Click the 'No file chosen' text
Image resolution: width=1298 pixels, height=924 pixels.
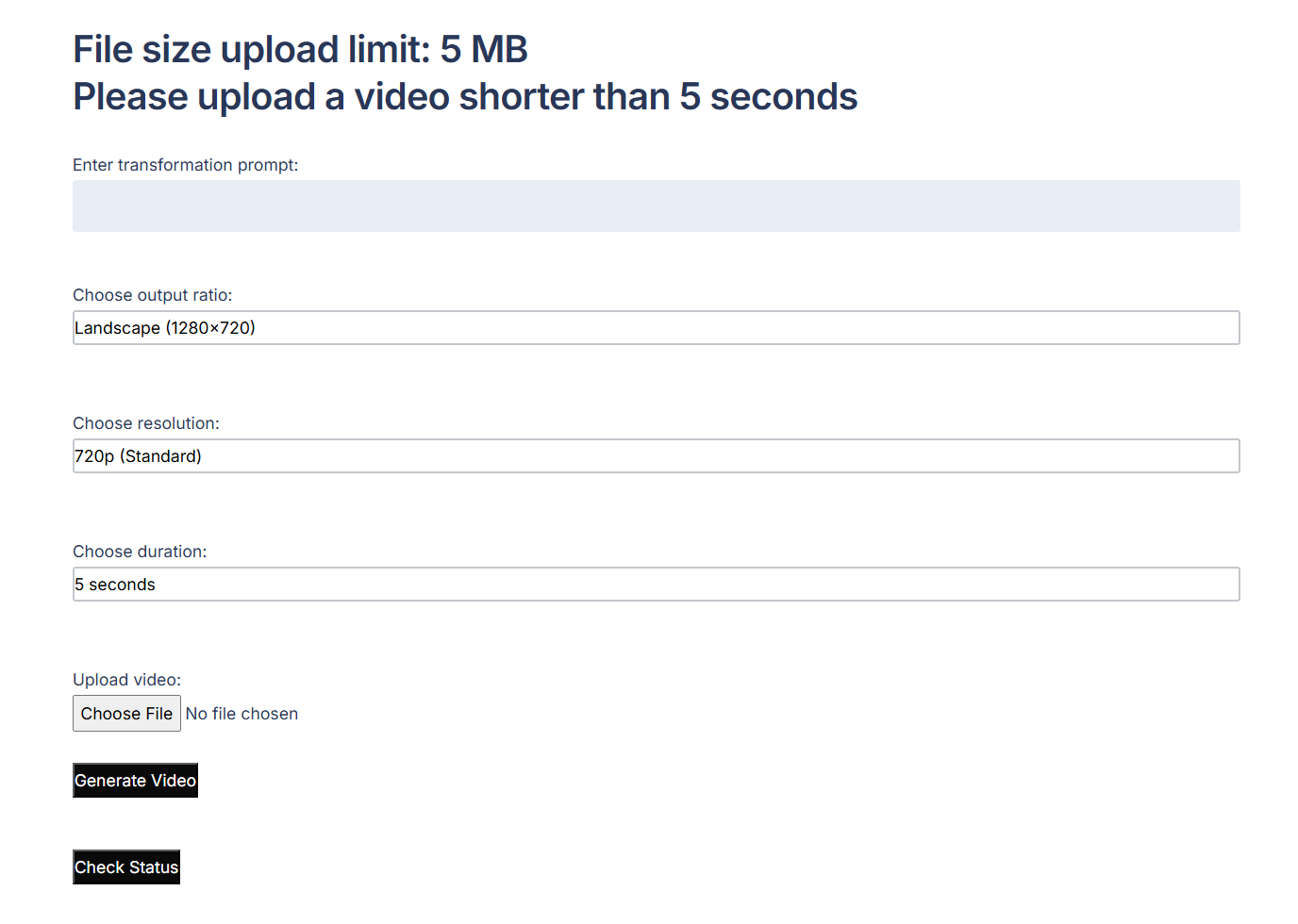241,714
